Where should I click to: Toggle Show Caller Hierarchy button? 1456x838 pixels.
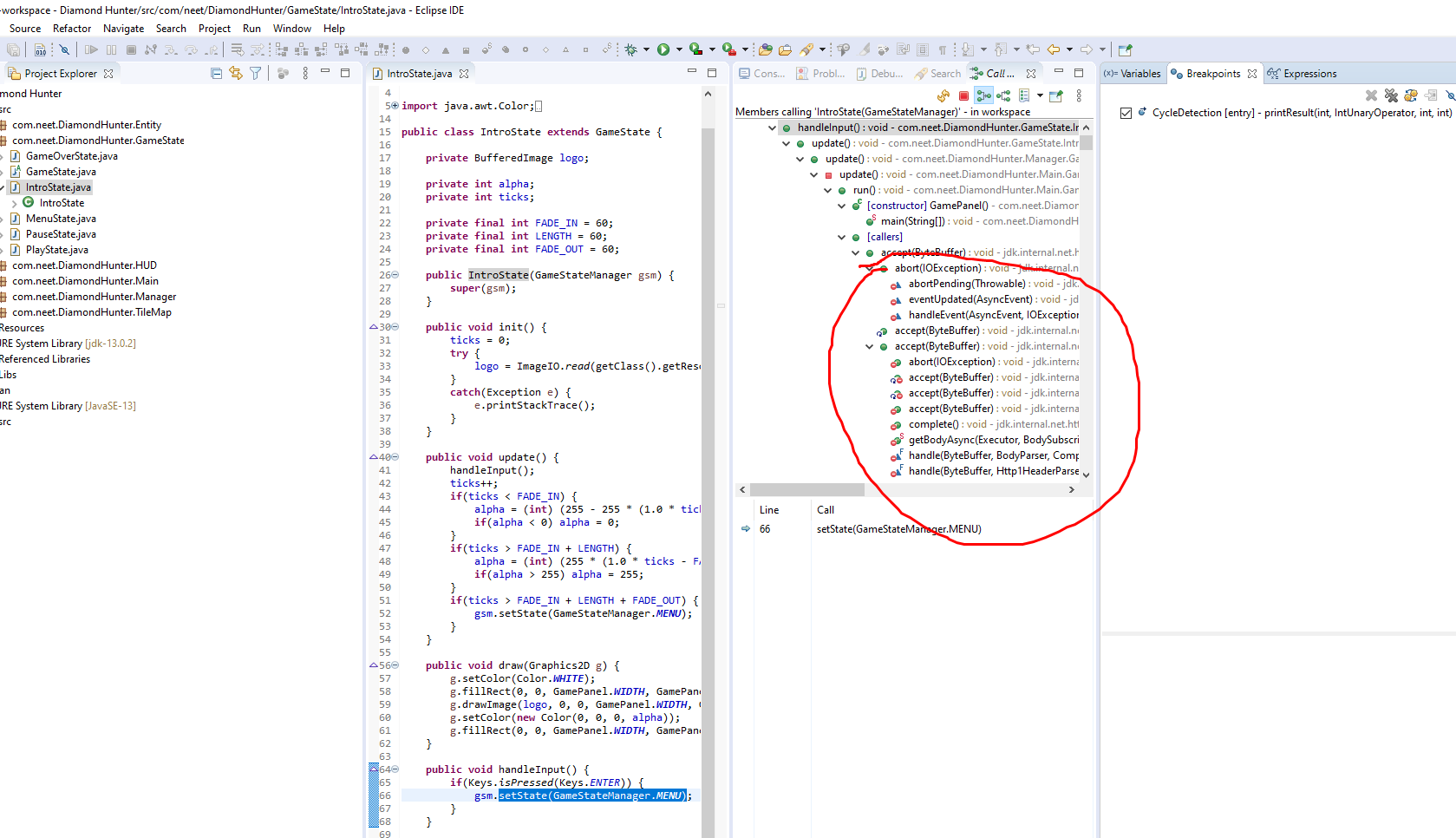tap(983, 95)
